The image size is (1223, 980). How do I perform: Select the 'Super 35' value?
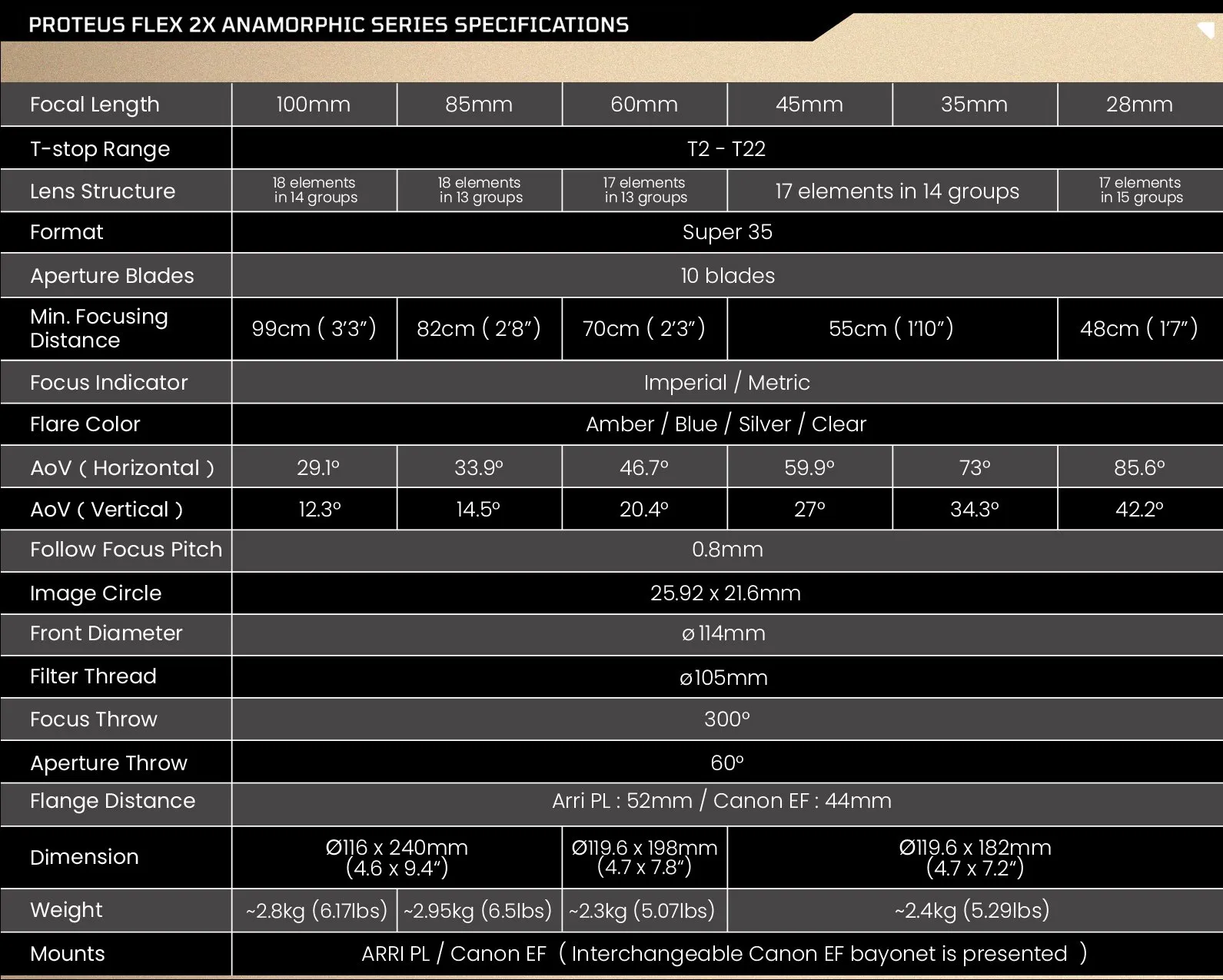(x=727, y=232)
